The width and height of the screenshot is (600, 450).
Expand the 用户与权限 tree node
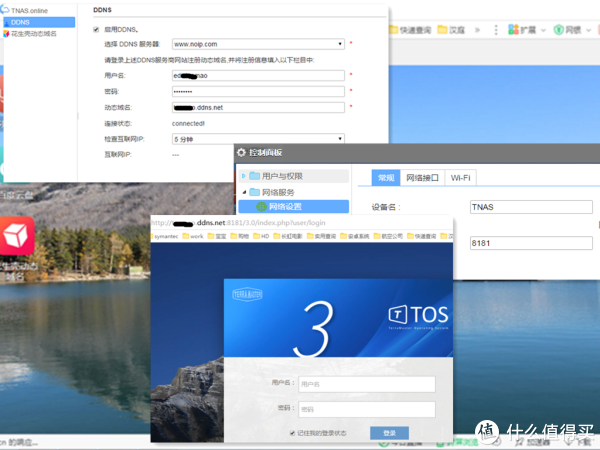tap(242, 176)
